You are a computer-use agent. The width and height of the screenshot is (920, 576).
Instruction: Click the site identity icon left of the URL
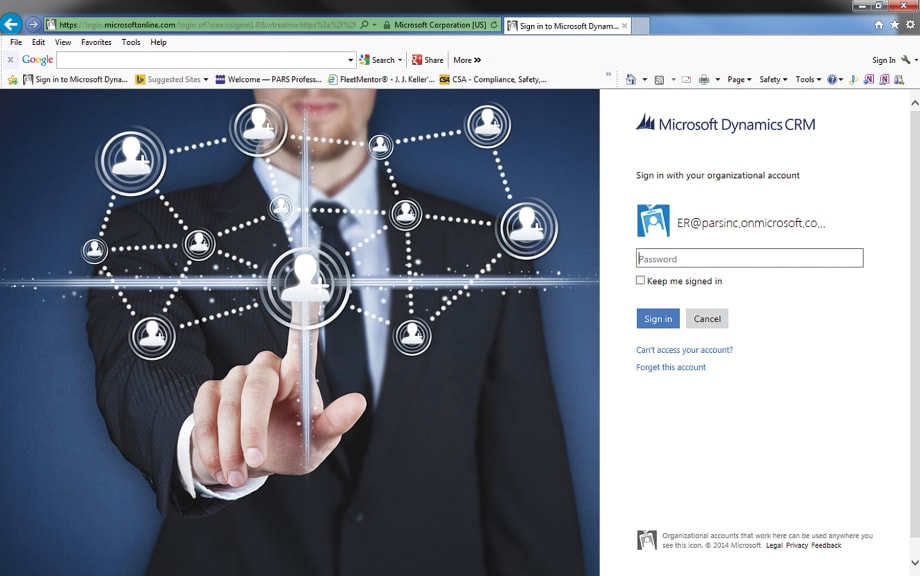point(51,25)
